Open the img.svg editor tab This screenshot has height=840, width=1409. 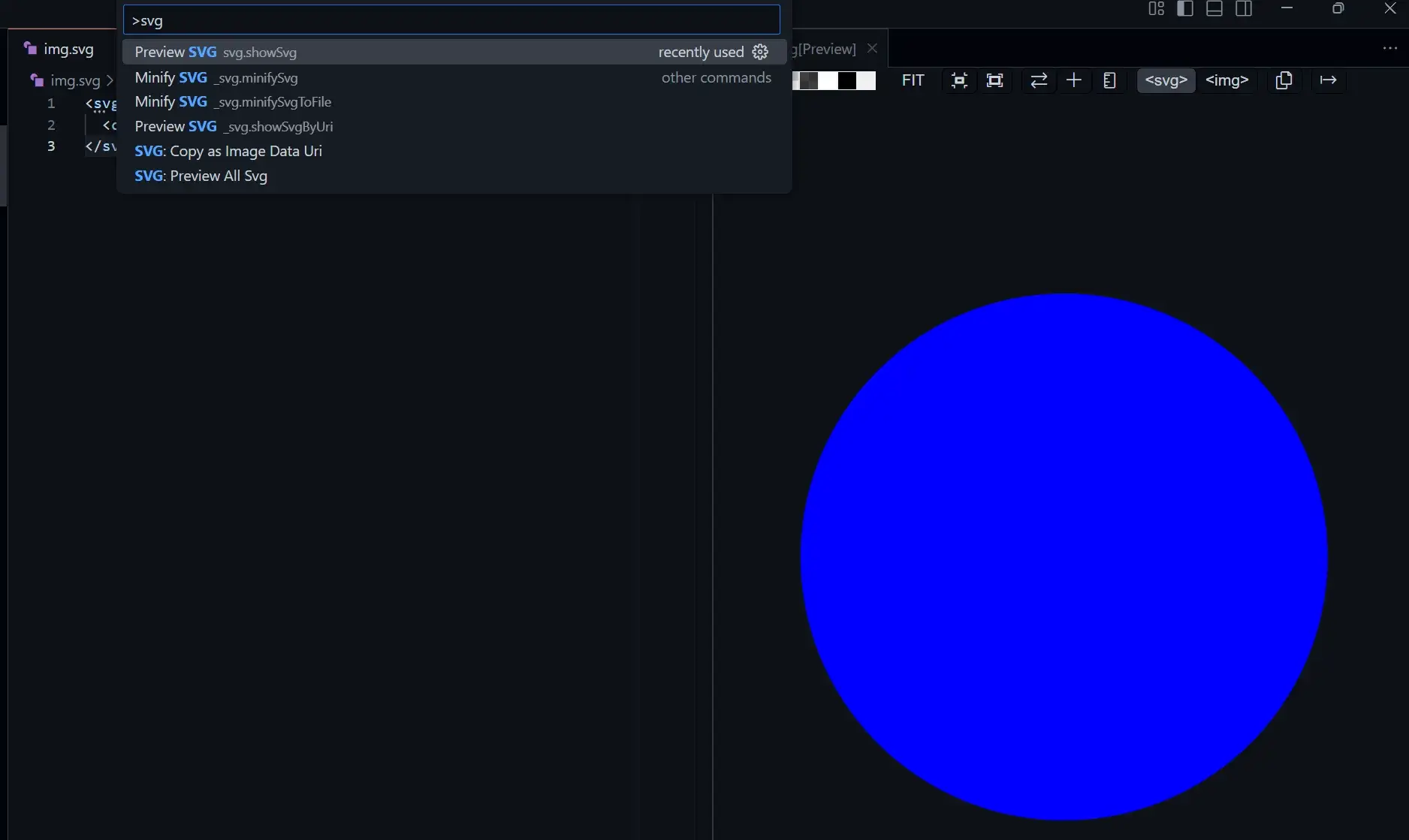tap(62, 49)
